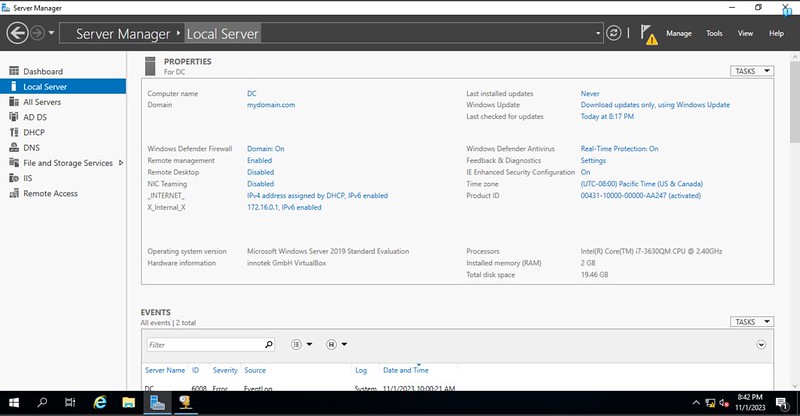Click IE Enhanced Security Configuration On link
Viewport: 800px width, 416px height.
click(x=585, y=172)
